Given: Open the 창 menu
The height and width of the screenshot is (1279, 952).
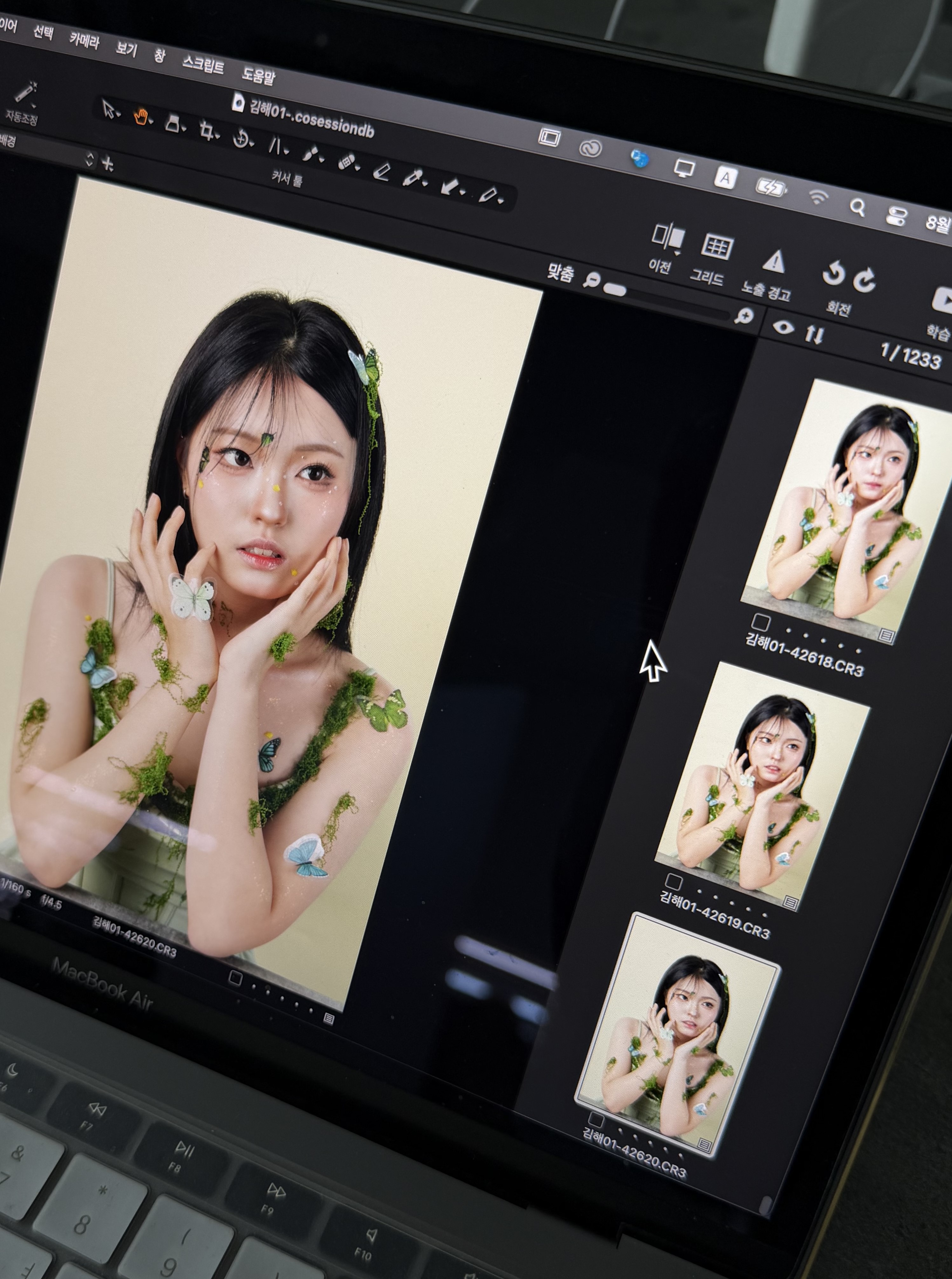Looking at the screenshot, I should click(x=160, y=57).
